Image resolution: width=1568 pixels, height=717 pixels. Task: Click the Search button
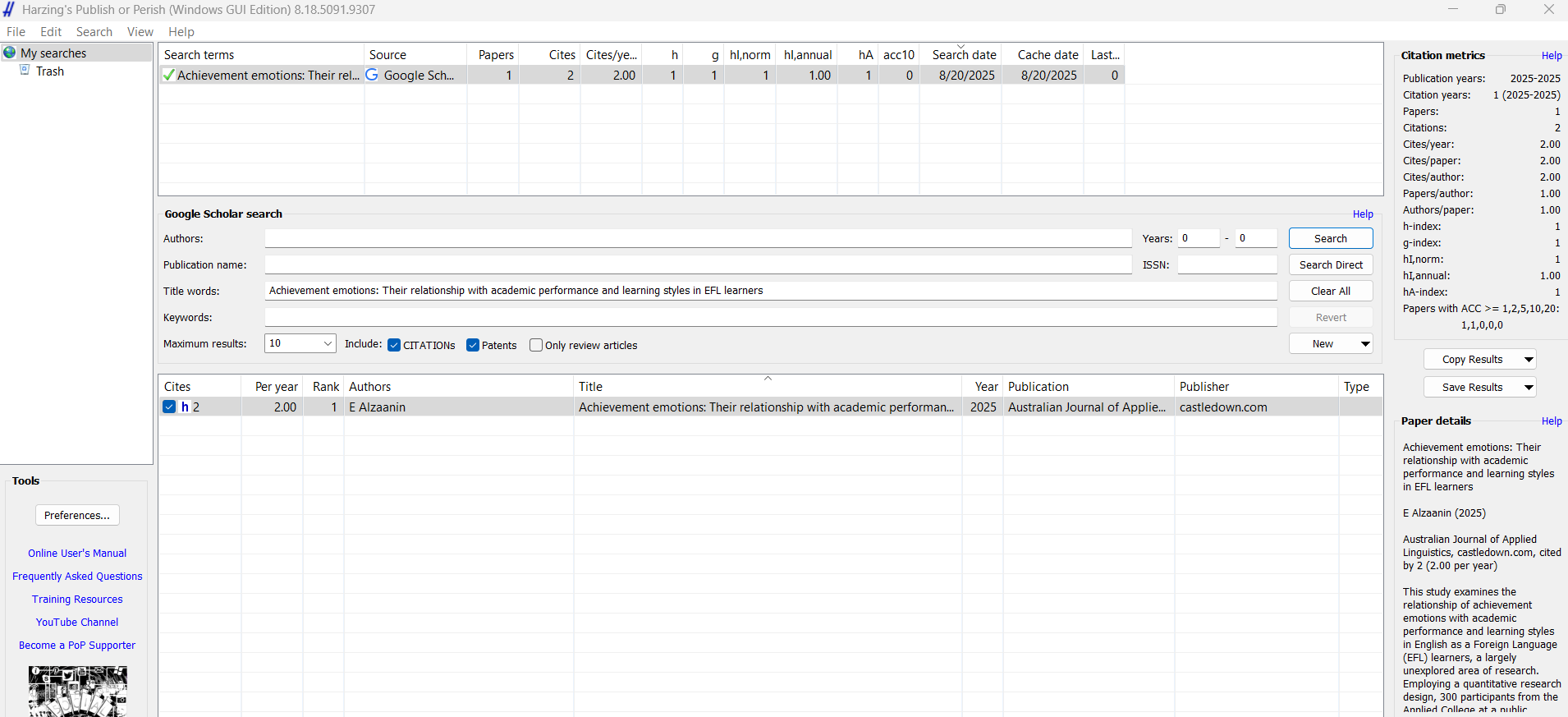pyautogui.click(x=1331, y=238)
